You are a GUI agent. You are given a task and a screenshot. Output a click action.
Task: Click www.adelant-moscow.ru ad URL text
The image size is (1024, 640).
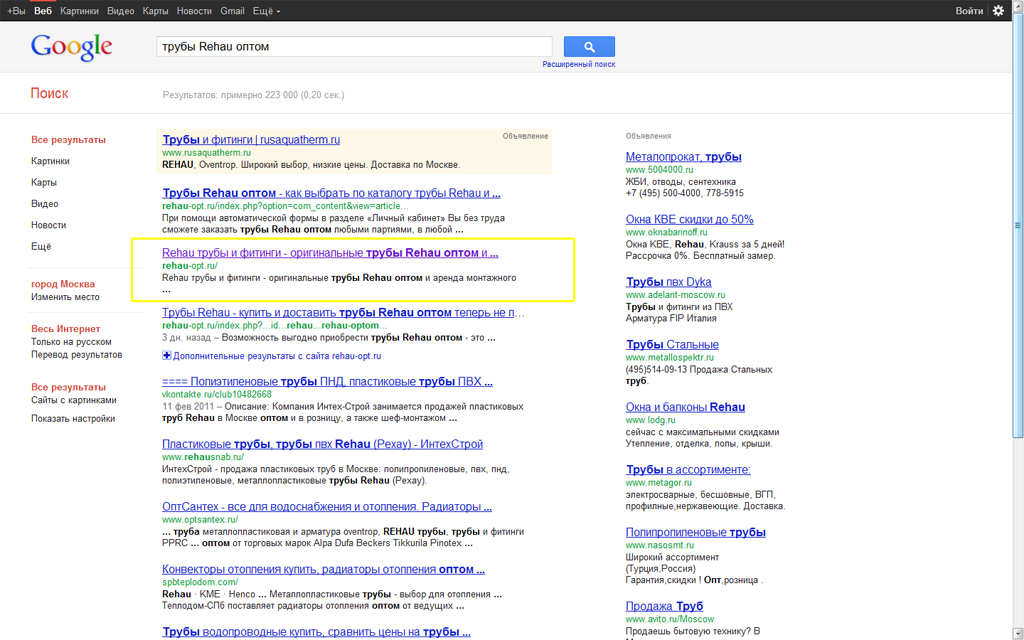click(675, 295)
